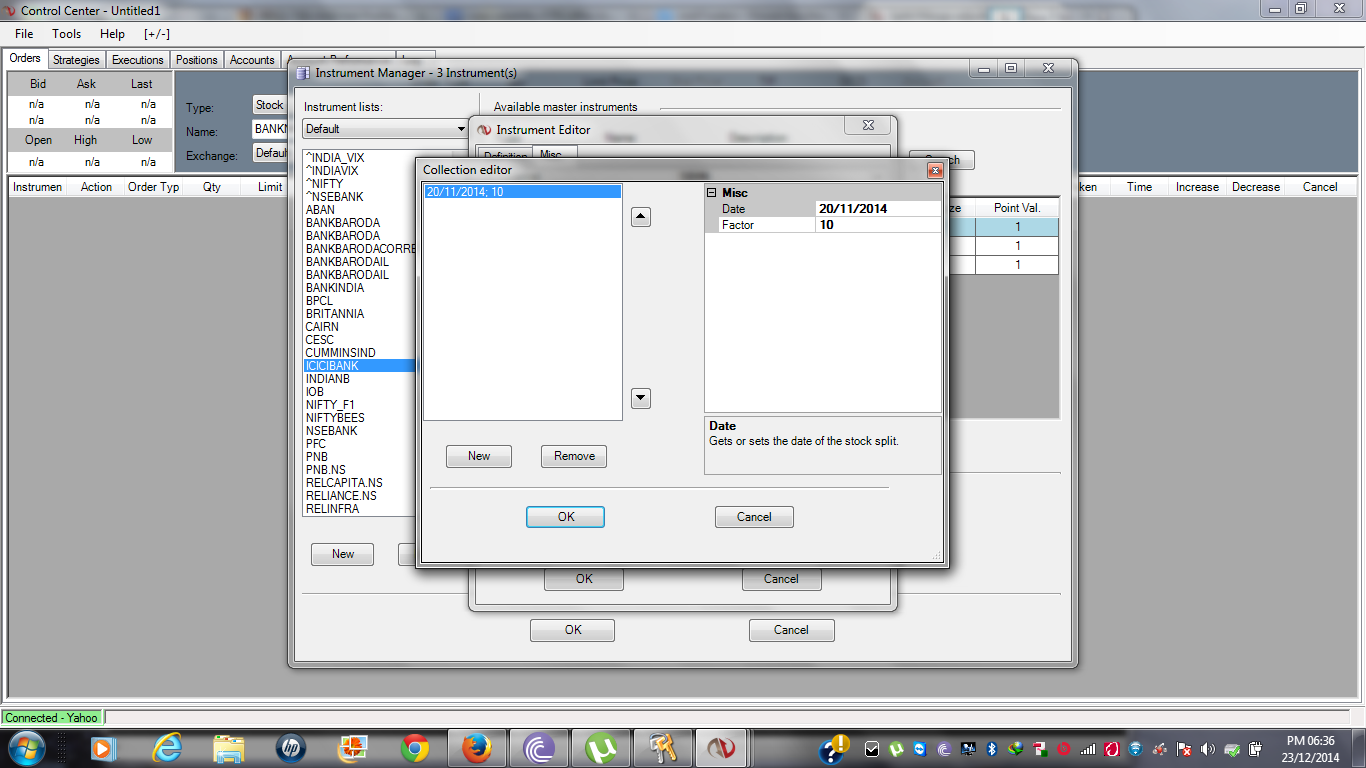The image size is (1366, 768).
Task: Click the signal strength bars tray icon
Action: (x=1088, y=749)
